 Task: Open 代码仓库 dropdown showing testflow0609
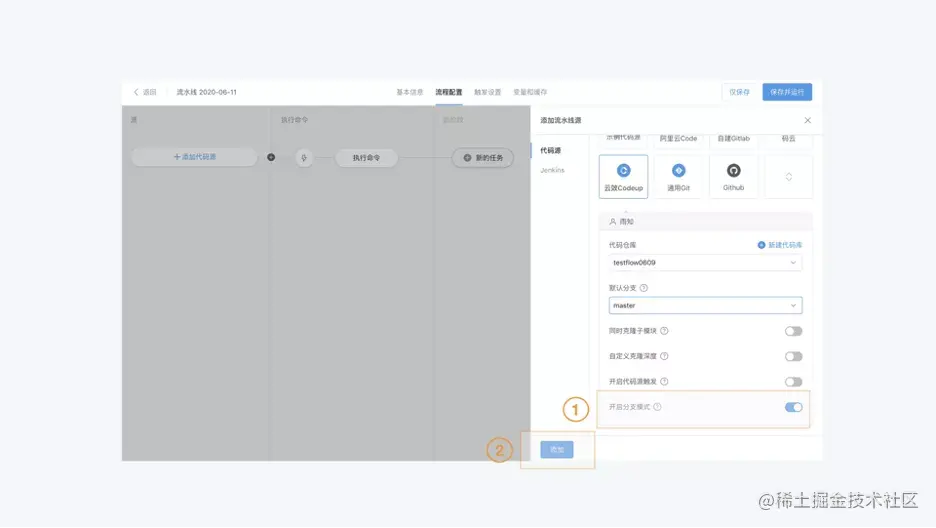pos(705,263)
